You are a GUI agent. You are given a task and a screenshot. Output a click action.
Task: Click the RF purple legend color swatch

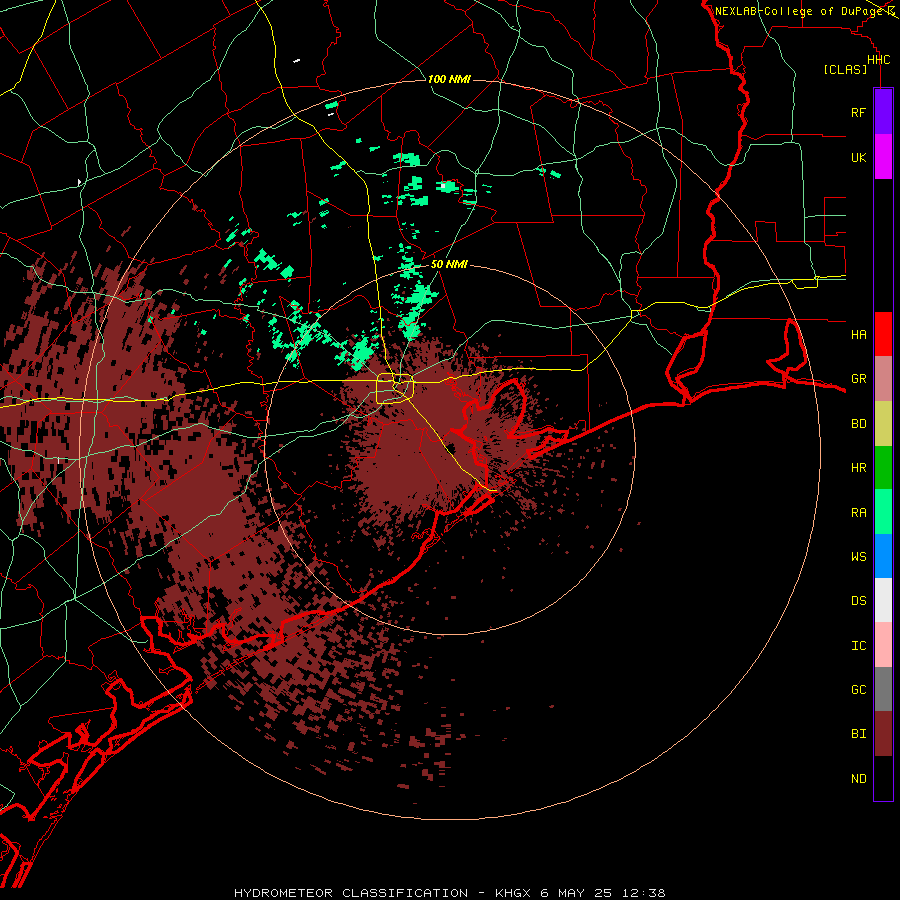[883, 112]
